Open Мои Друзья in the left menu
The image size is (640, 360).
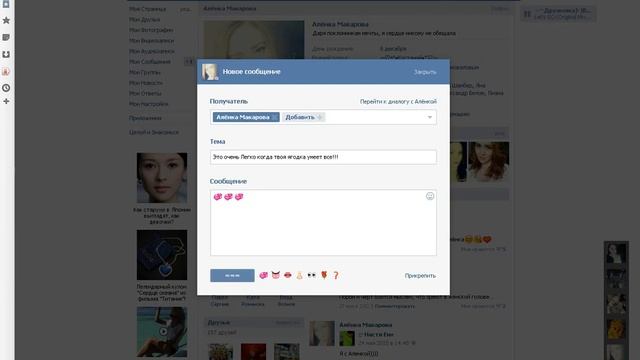[144, 20]
